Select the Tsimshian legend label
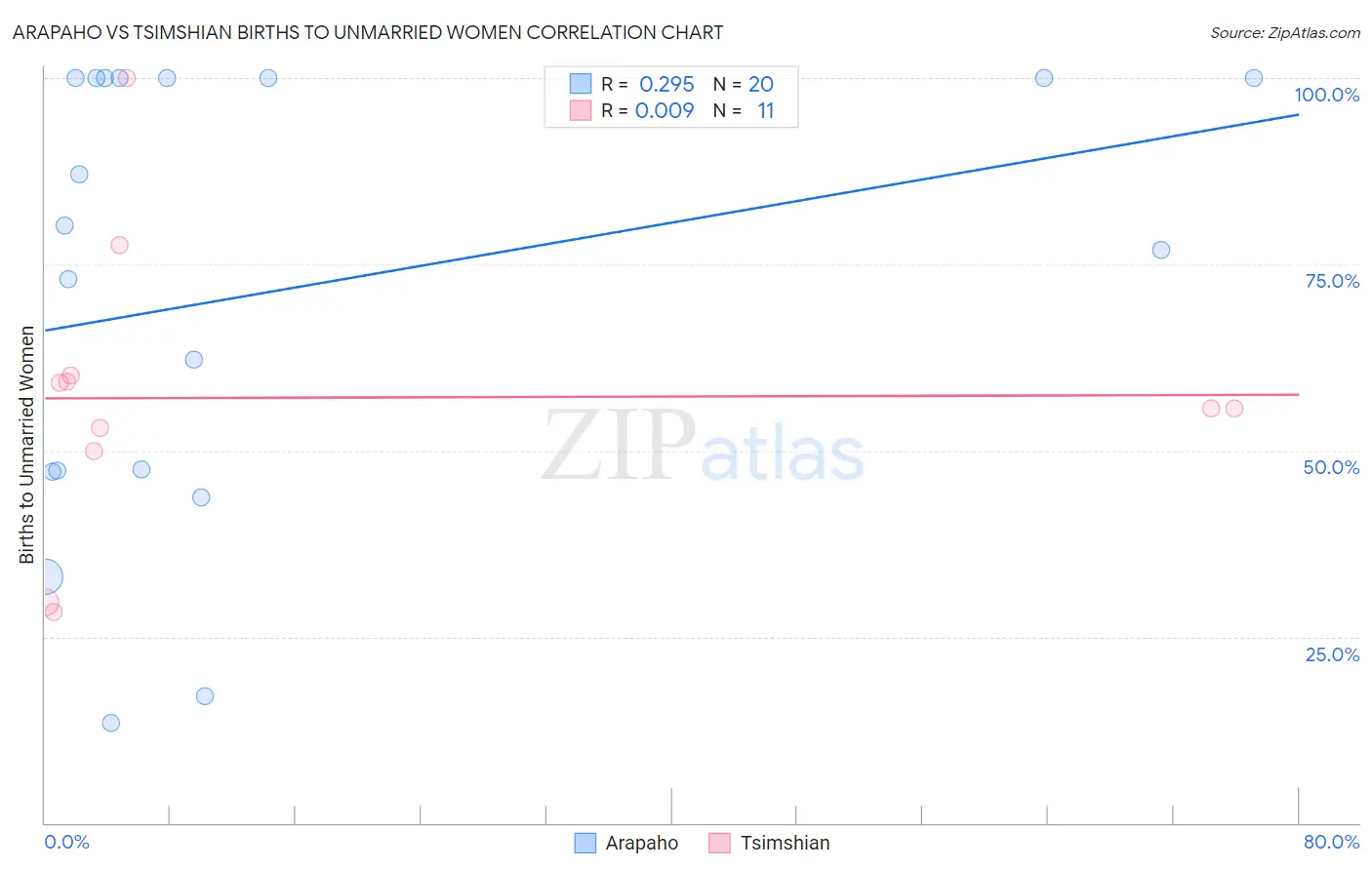1372x870 pixels. point(785,843)
